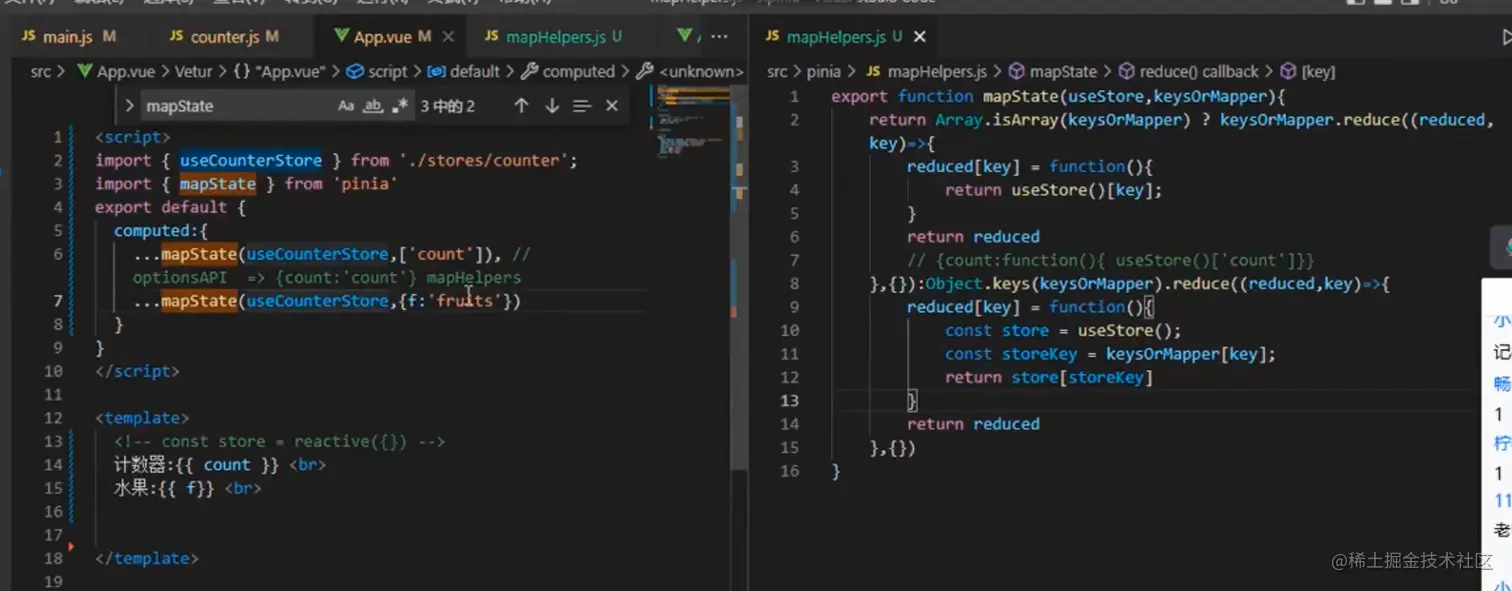Open script breadcrumb segment
This screenshot has width=1512, height=591.
[377, 72]
